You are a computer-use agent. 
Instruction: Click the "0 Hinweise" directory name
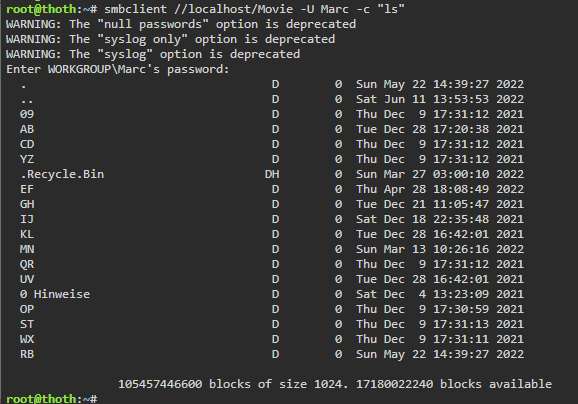coord(55,294)
